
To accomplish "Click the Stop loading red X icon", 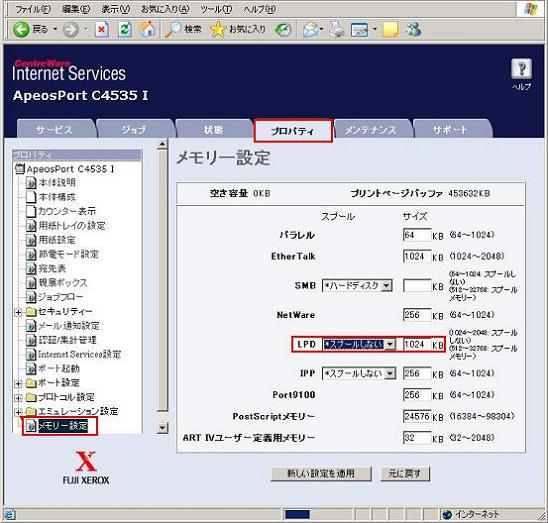I will point(102,30).
